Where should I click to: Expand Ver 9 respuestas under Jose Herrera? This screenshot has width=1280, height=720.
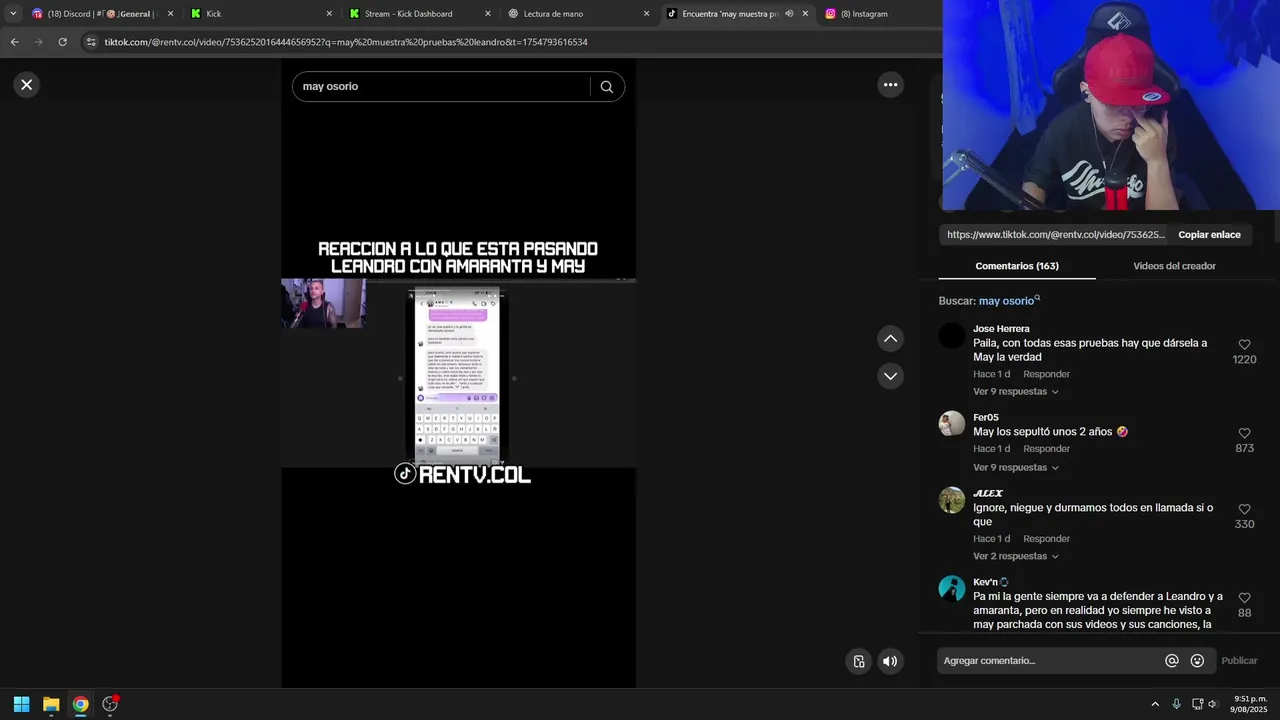[x=1015, y=392]
